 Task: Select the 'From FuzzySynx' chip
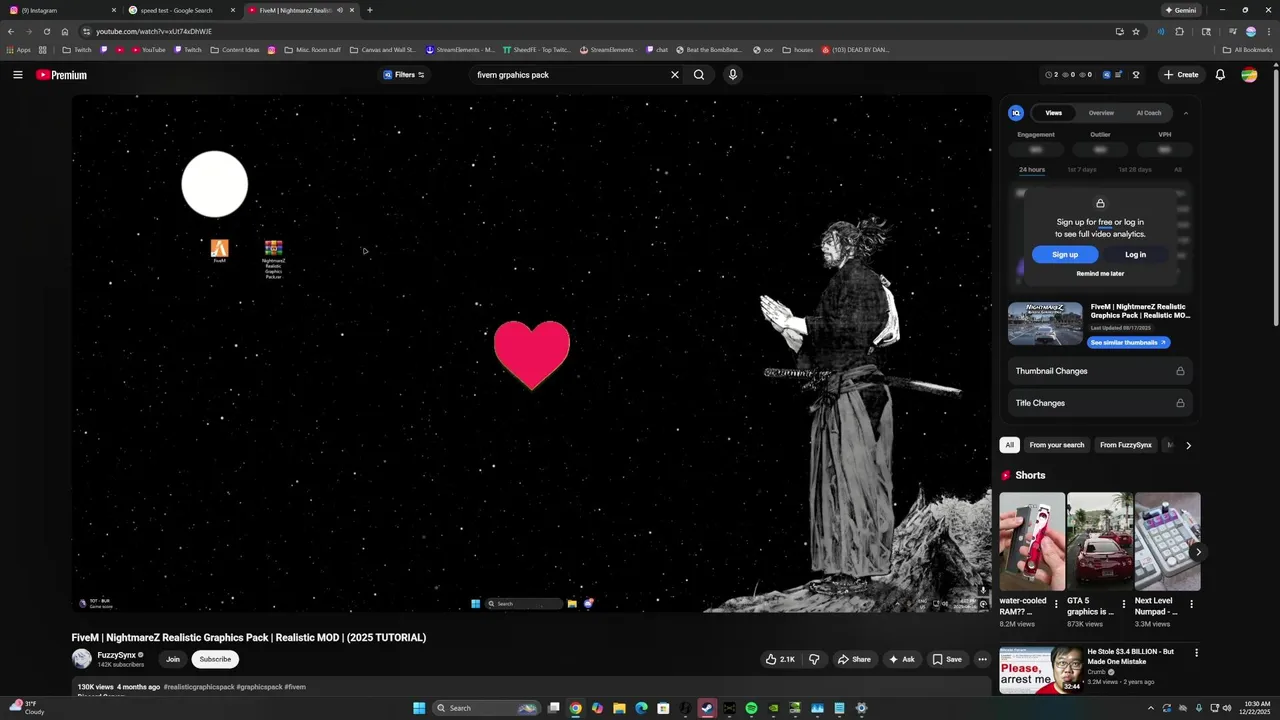(1126, 445)
